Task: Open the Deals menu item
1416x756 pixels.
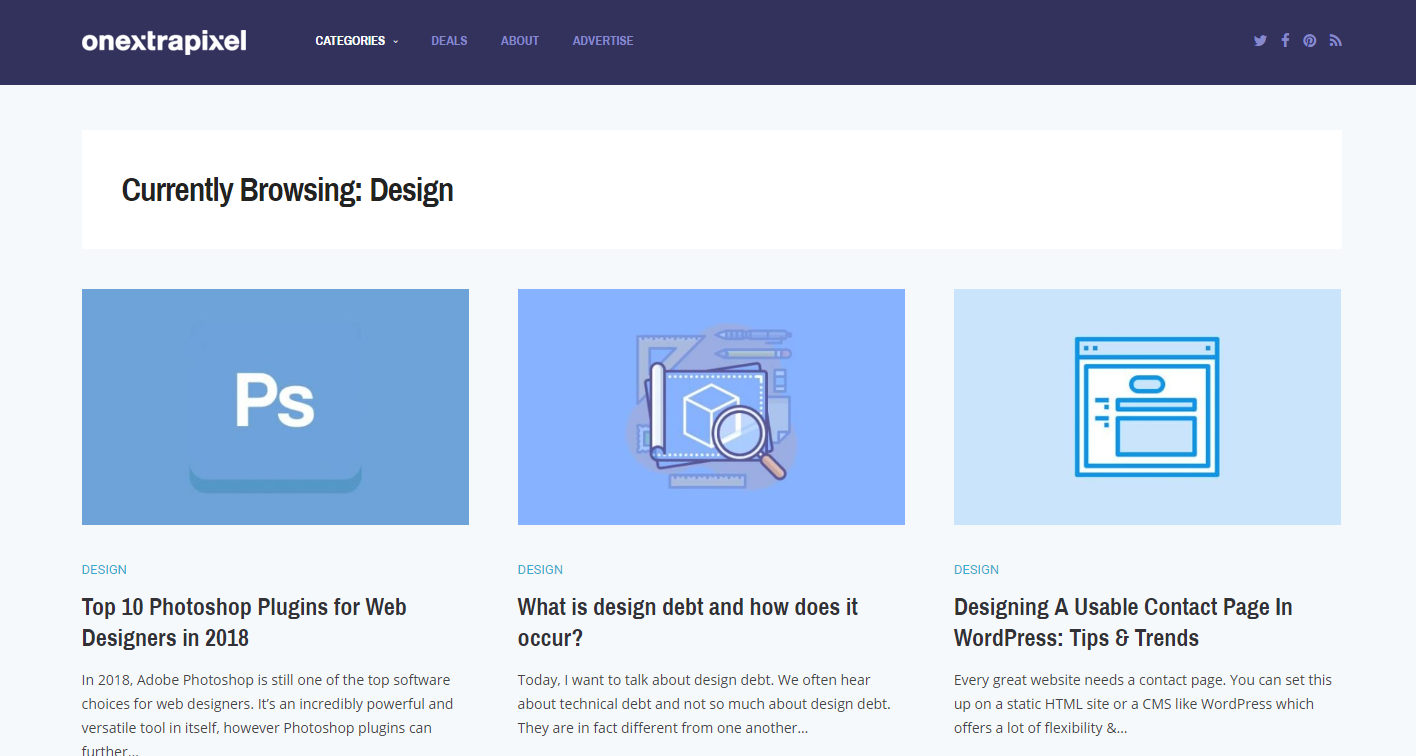Action: [x=449, y=41]
